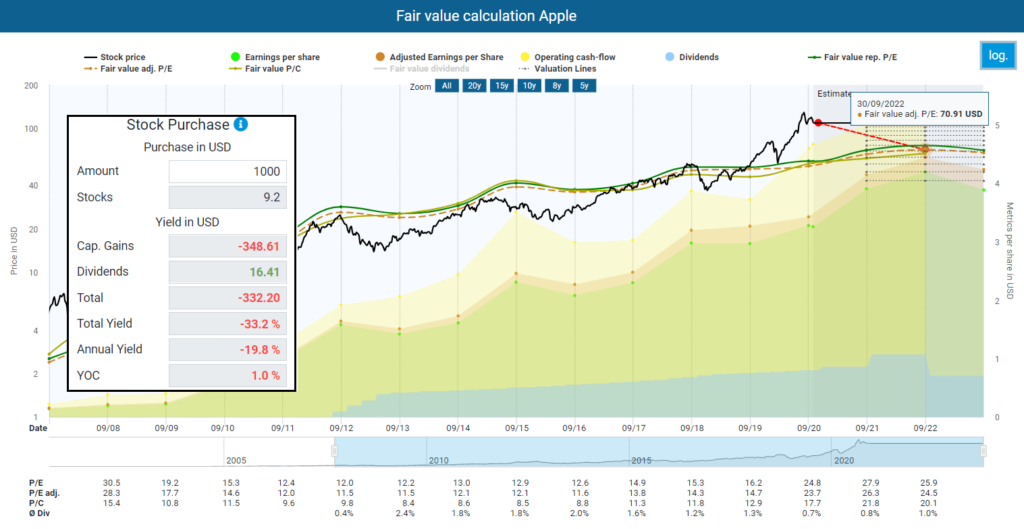Click the Stock Purchase info icon
This screenshot has width=1024, height=529.
240,124
